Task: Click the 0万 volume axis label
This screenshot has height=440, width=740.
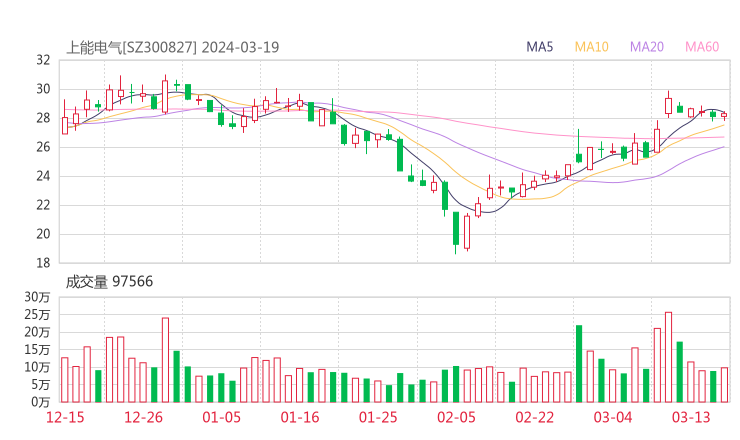Action: [x=41, y=402]
